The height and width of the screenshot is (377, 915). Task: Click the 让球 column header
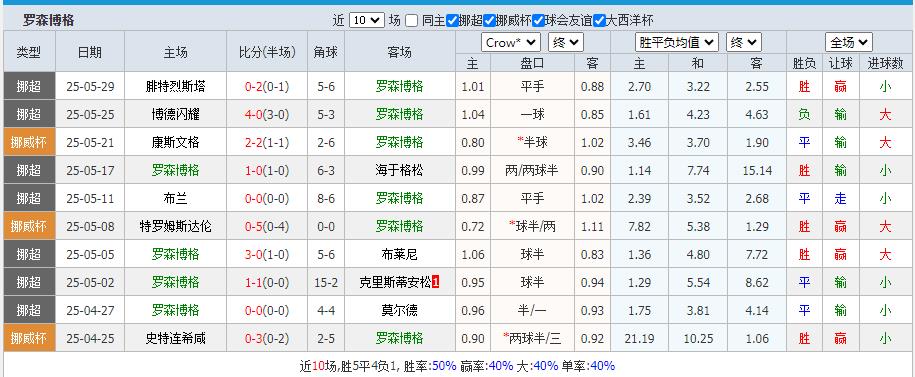840,63
